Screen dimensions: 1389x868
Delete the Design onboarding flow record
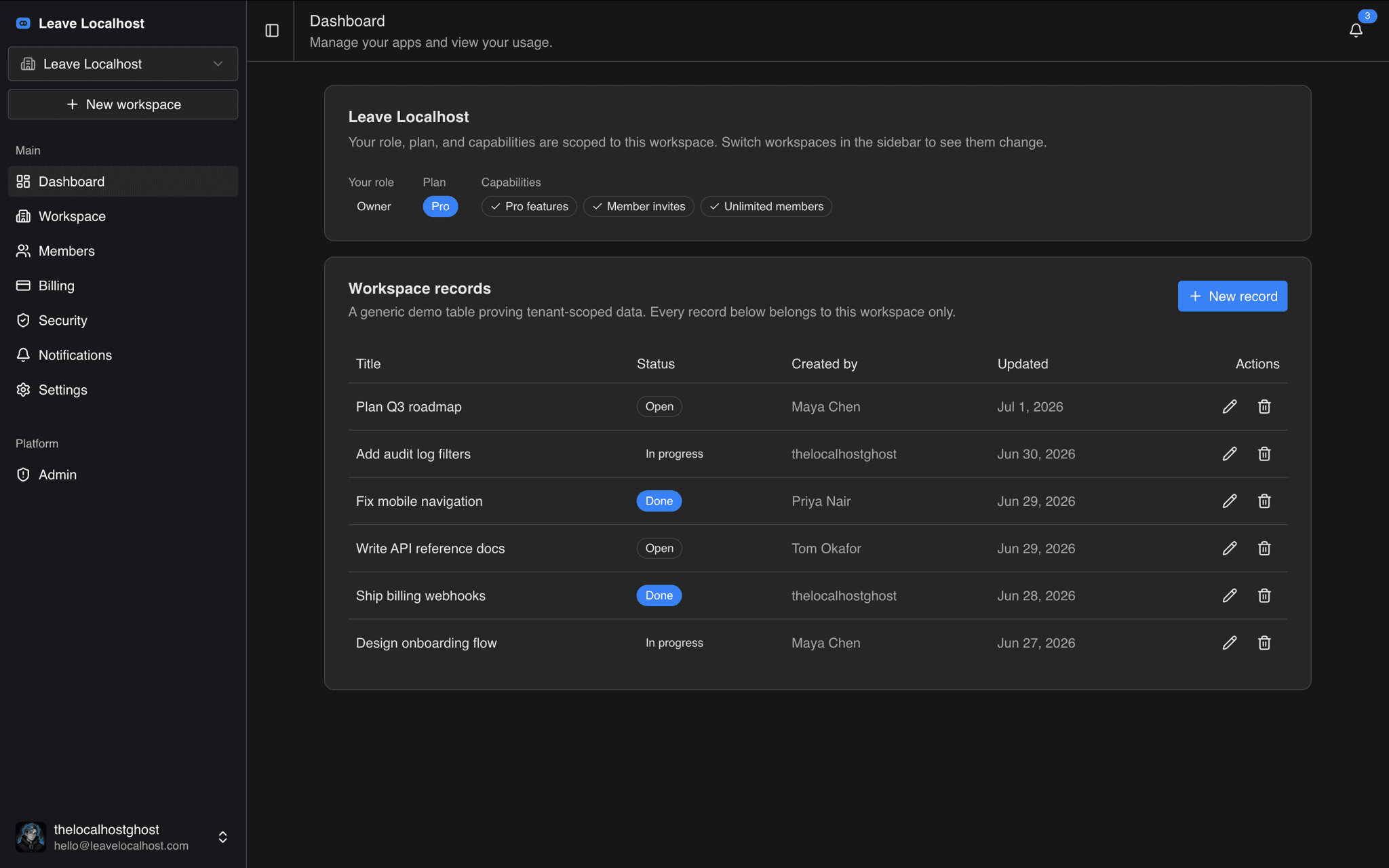click(x=1264, y=643)
